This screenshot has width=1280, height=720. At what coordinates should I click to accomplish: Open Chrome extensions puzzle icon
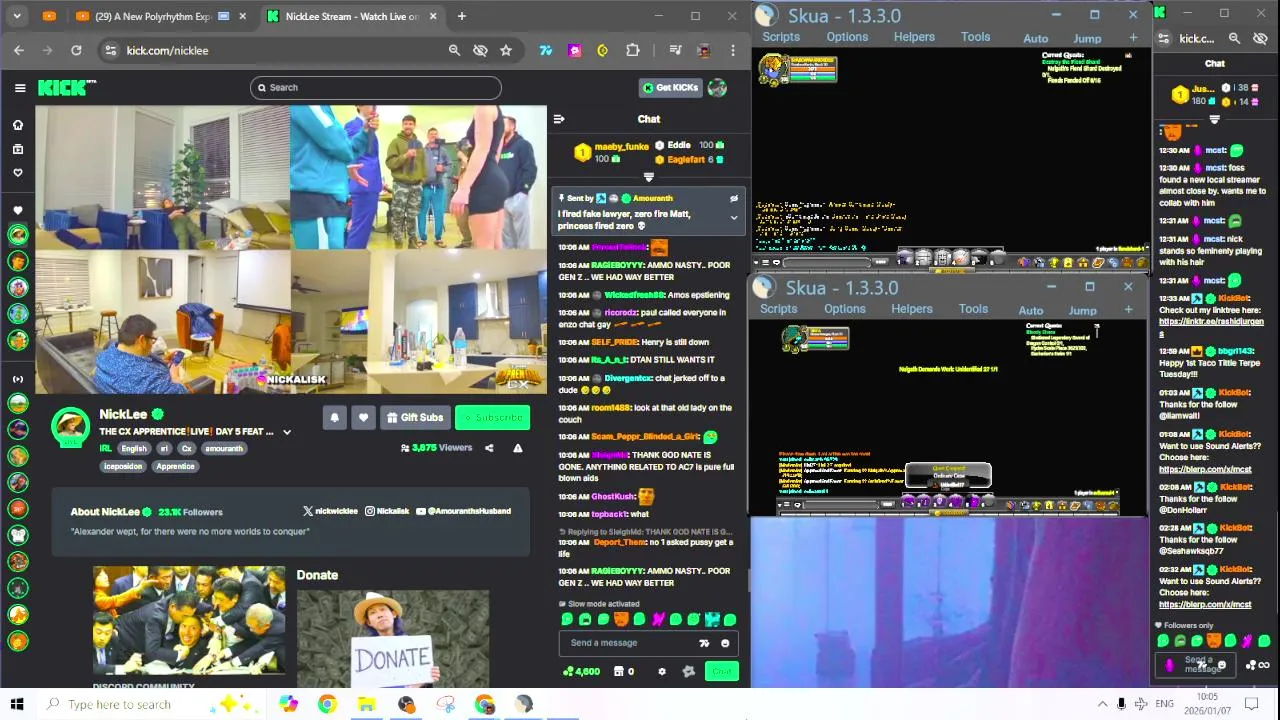[633, 50]
